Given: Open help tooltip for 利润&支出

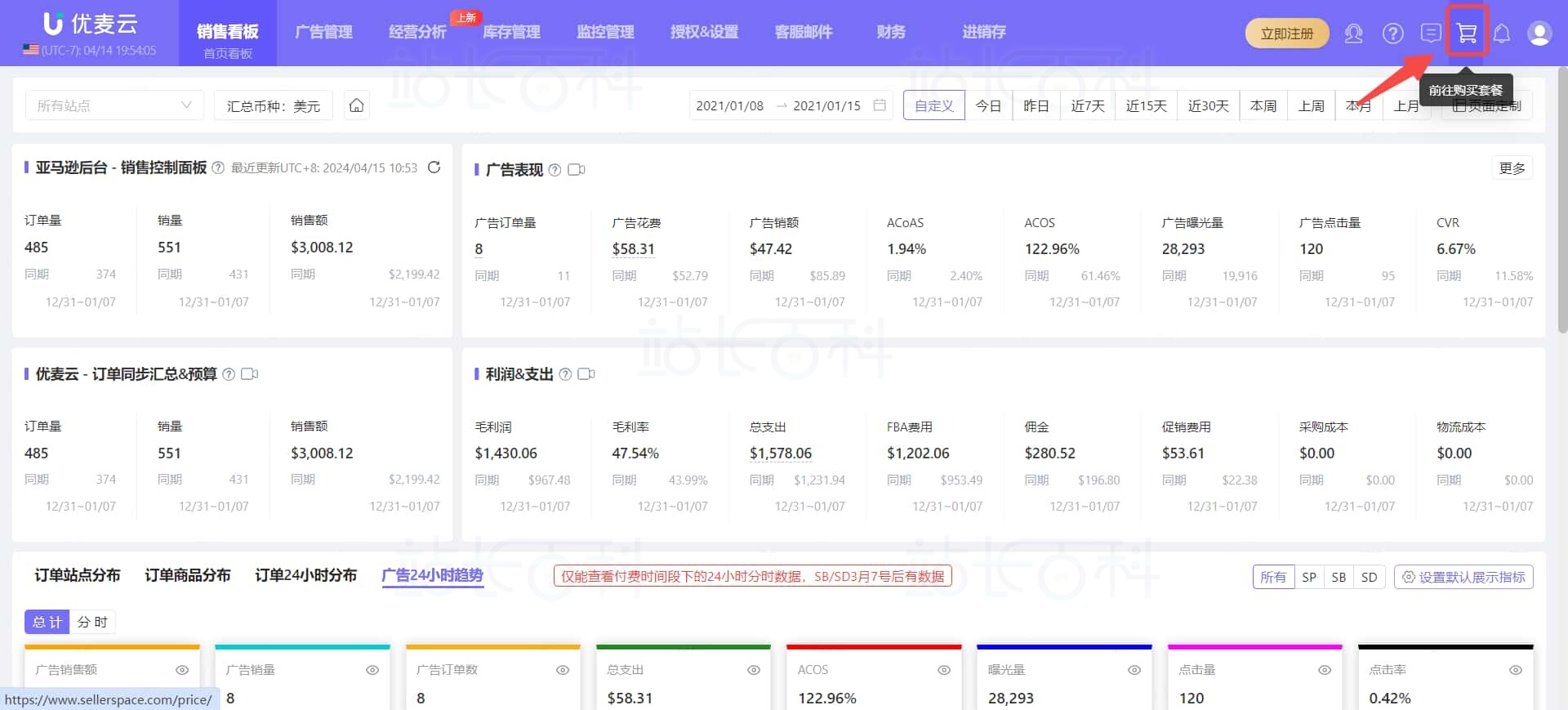Looking at the screenshot, I should [x=565, y=374].
